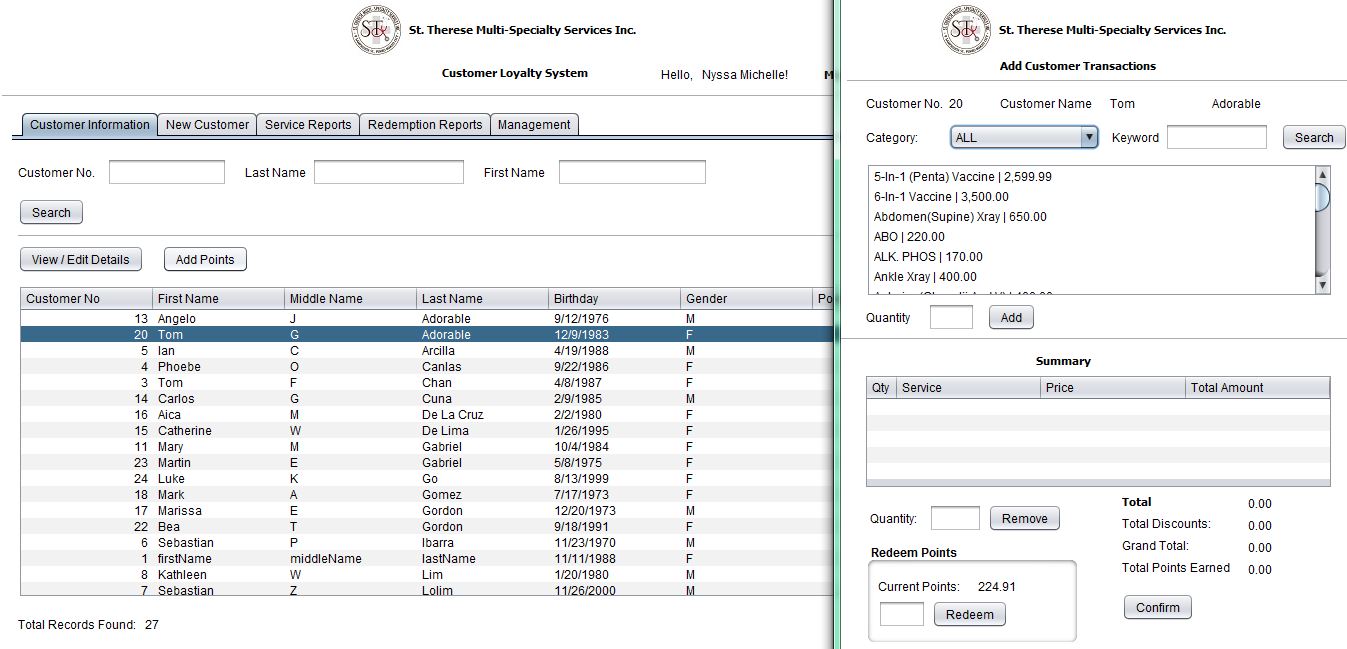Click the service list scrollbar thumb
Image resolution: width=1347 pixels, height=649 pixels.
coord(1322,197)
